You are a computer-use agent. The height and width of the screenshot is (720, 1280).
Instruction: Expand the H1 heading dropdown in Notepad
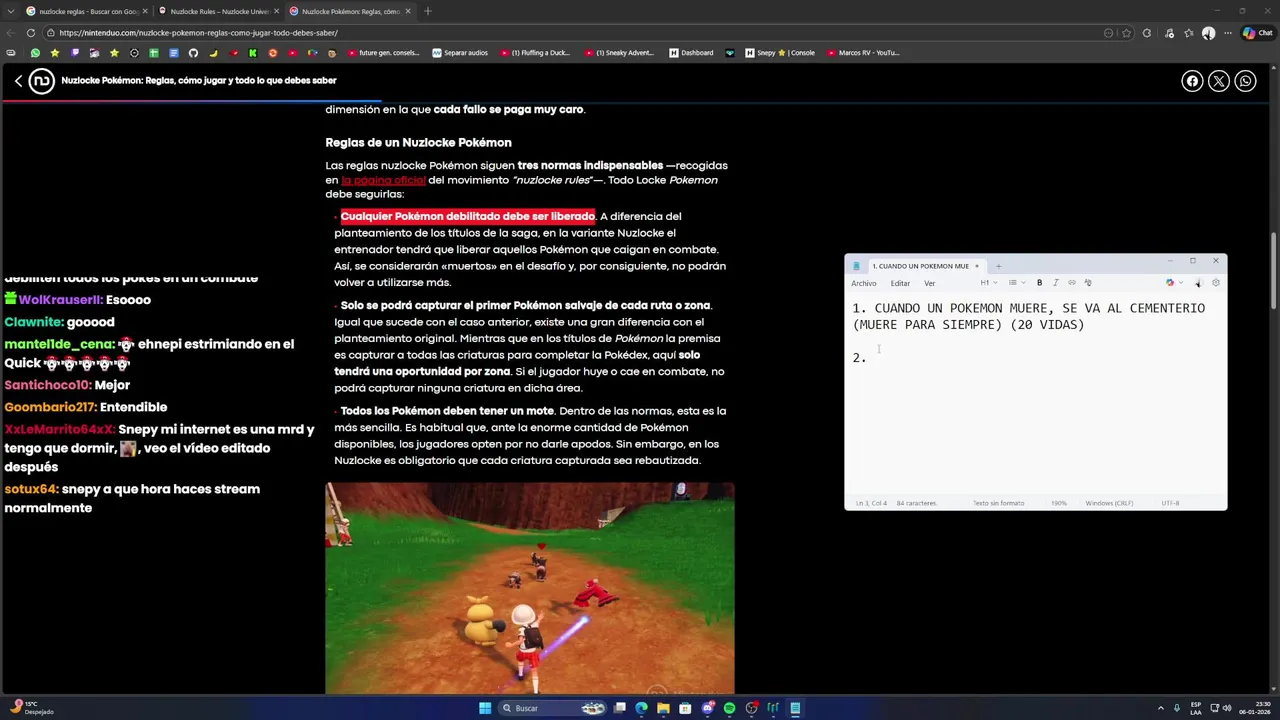987,283
